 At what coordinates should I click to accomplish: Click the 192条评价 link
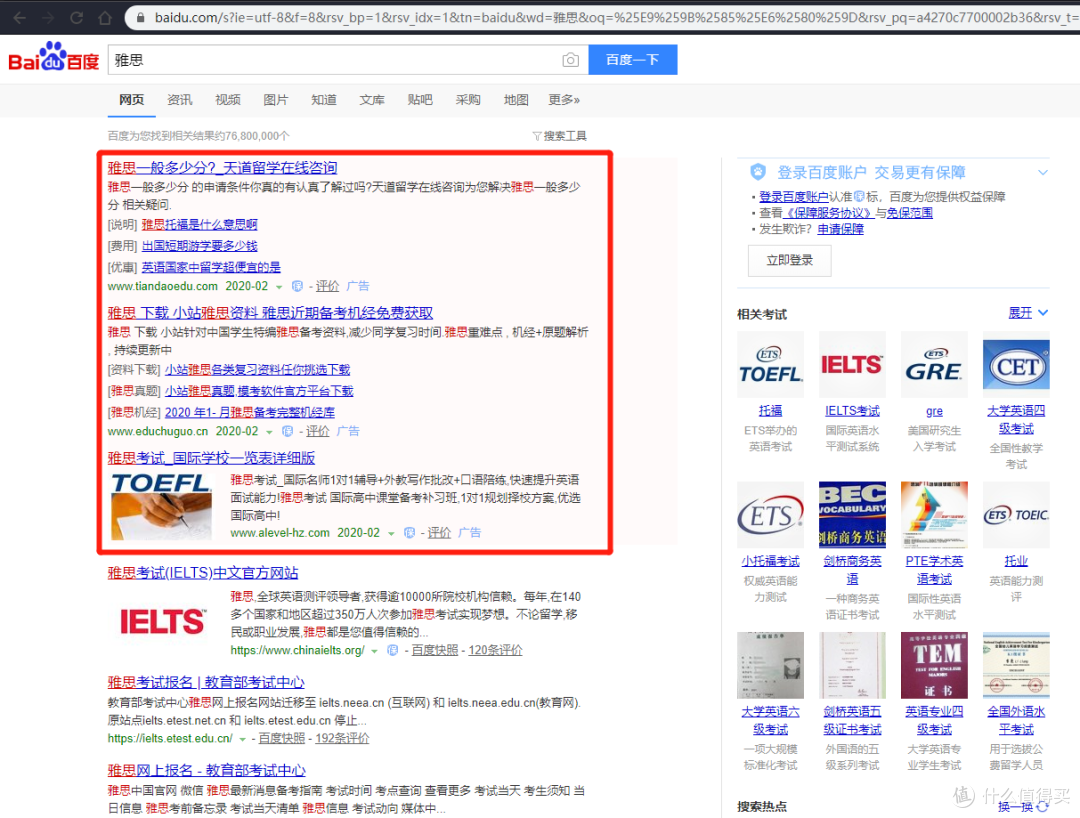click(342, 739)
